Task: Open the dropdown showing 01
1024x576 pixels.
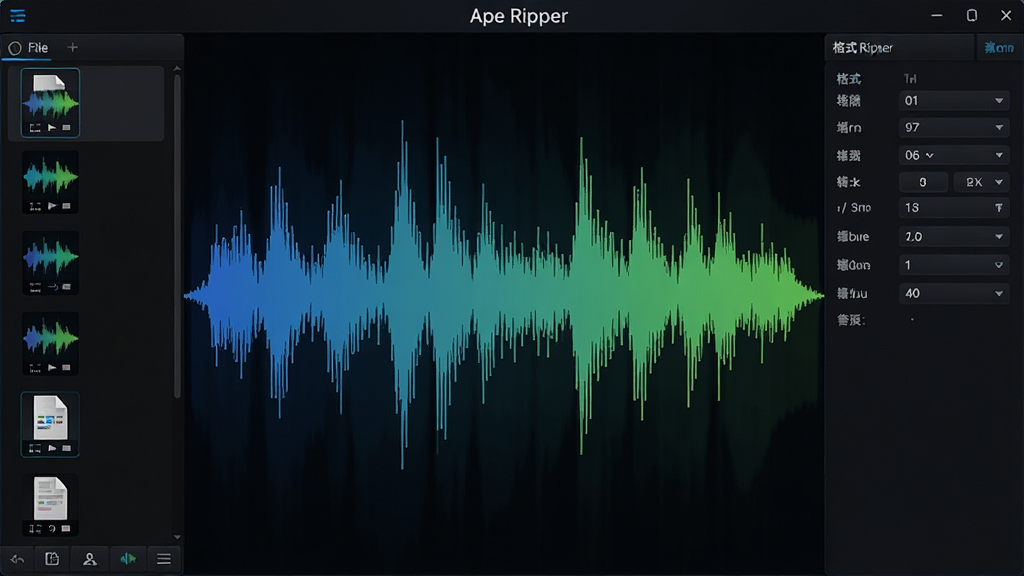Action: point(954,101)
